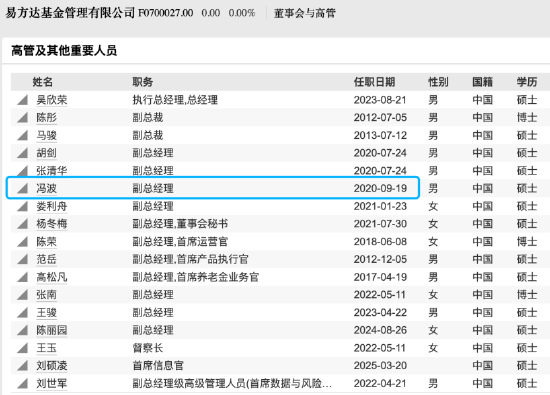This screenshot has width=550, height=395.
Task: Open 娄利舟 profile link
Action: (52, 206)
